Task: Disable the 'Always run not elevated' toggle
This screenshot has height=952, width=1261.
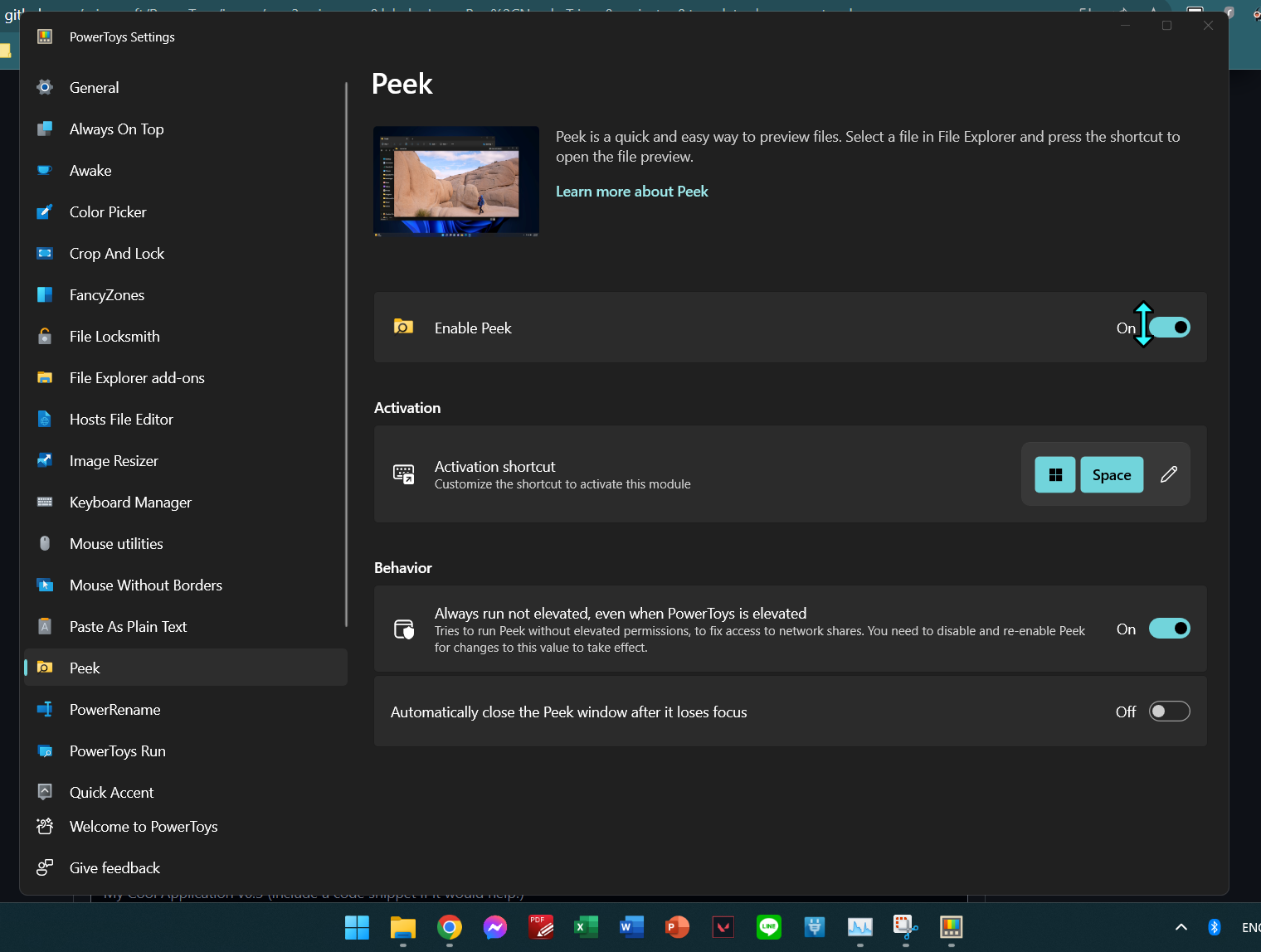Action: [x=1170, y=628]
